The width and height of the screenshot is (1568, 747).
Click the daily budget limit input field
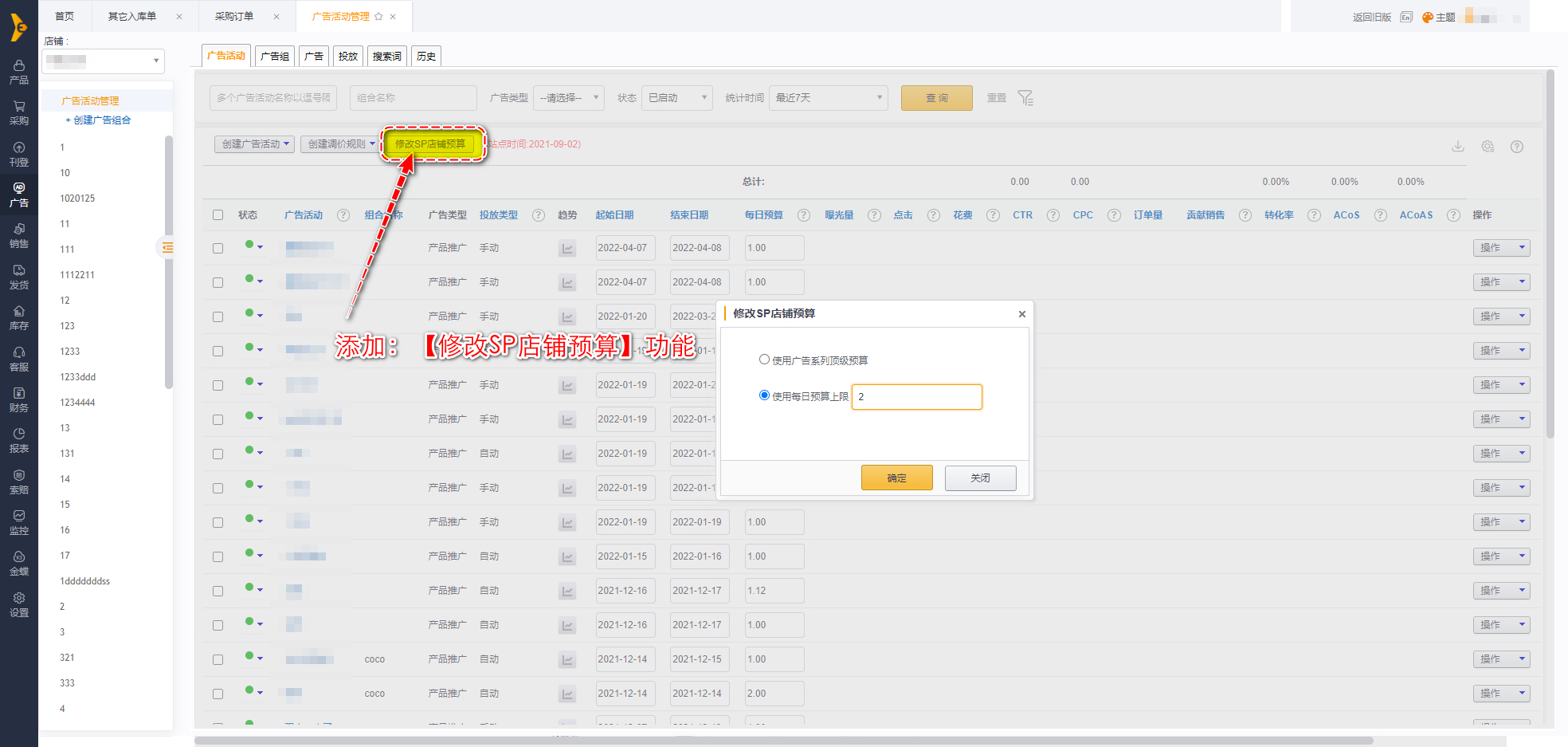click(x=916, y=397)
